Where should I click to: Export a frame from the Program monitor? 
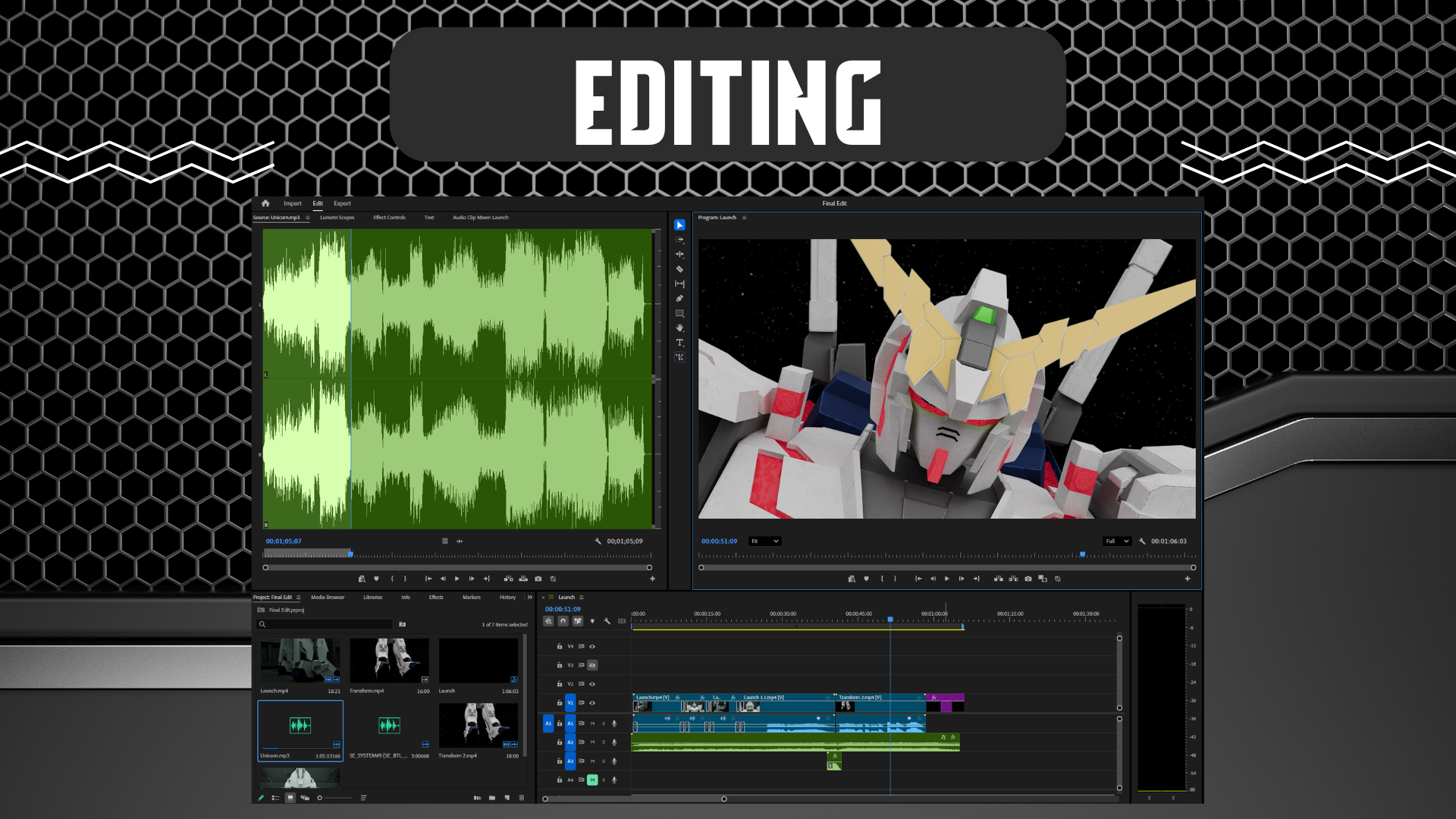[x=1028, y=579]
